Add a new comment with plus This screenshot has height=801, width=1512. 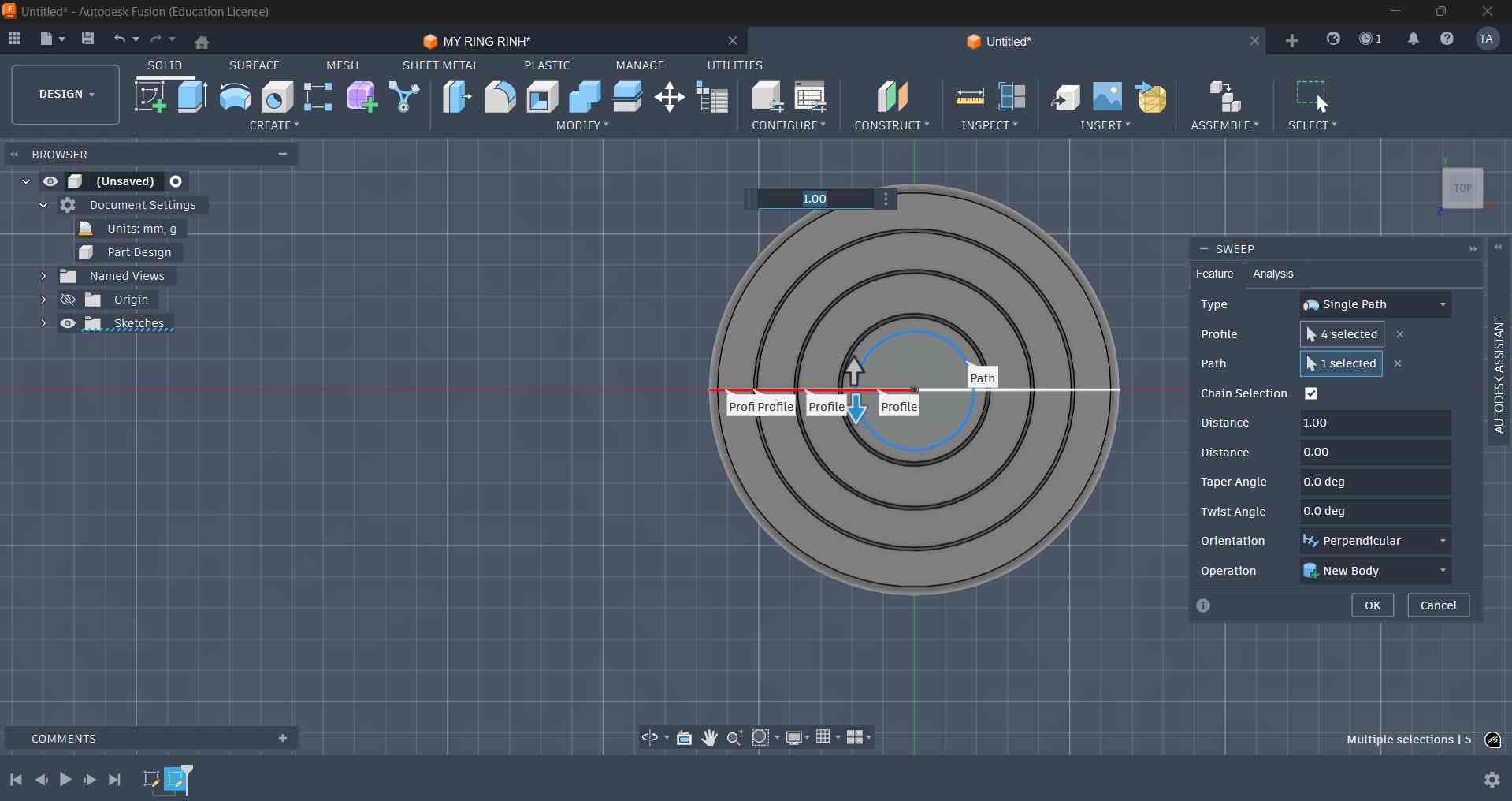[x=283, y=738]
